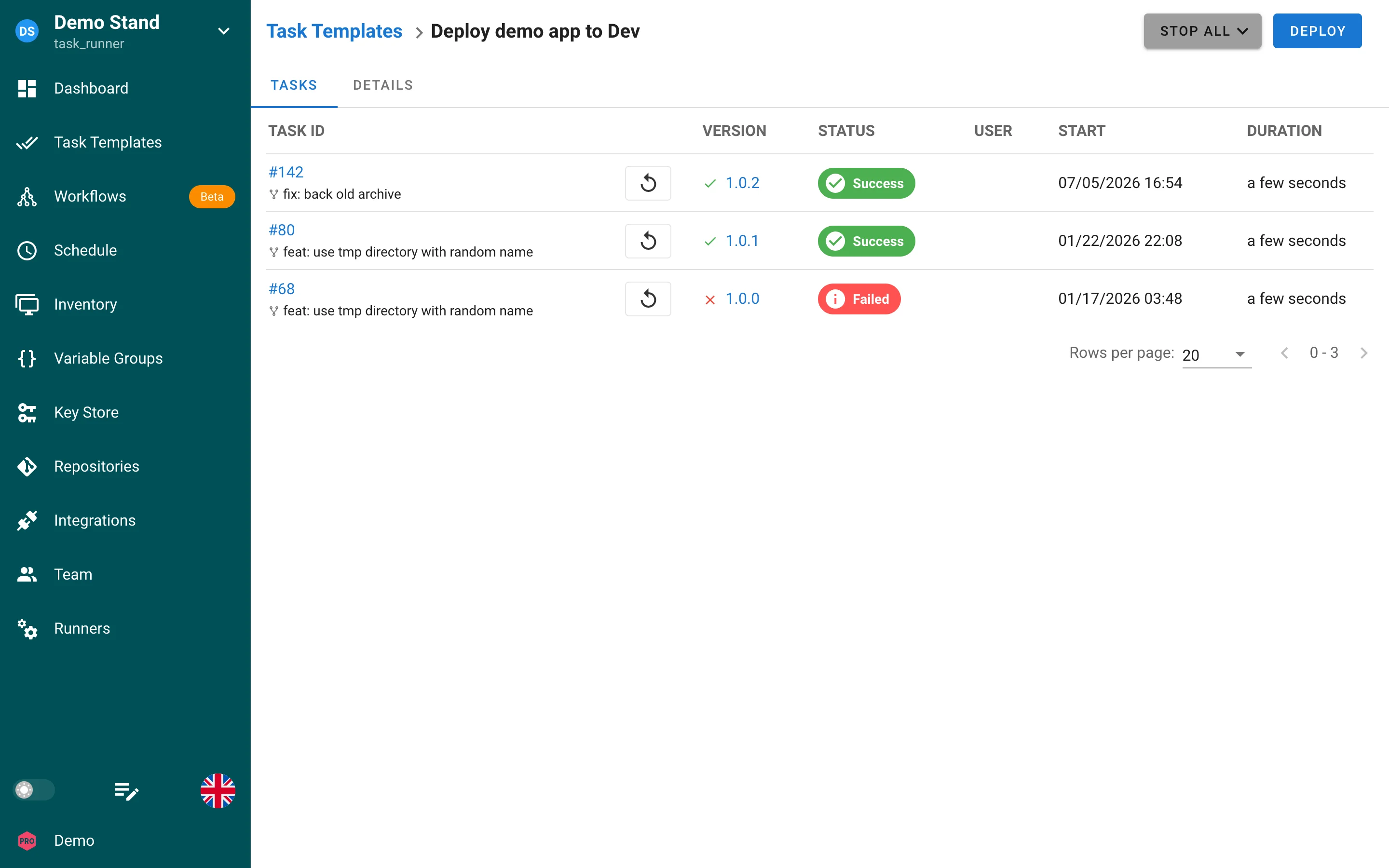
Task: Click version 1.0.2 link
Action: pos(742,183)
